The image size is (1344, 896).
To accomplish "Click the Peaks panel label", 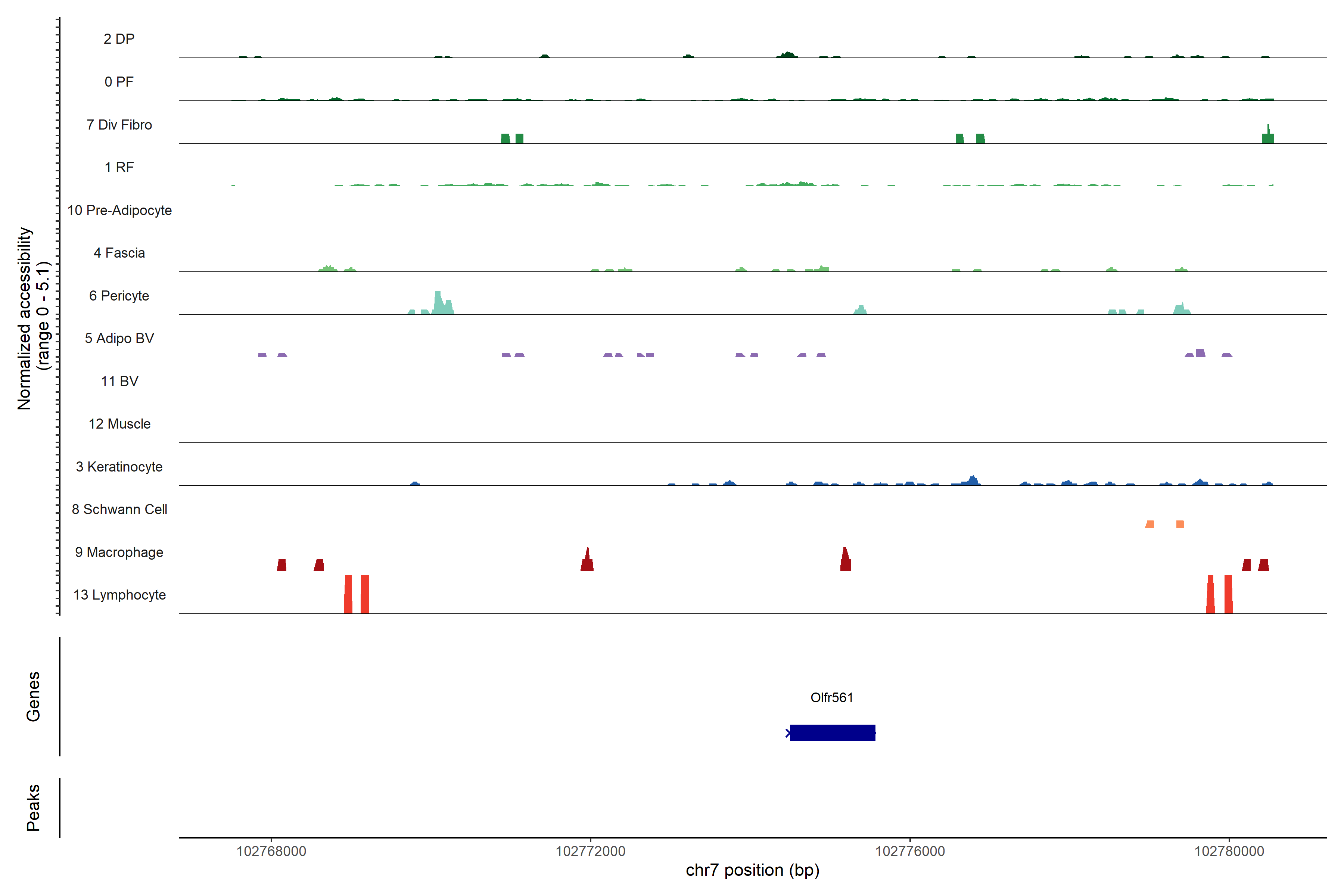I will (x=33, y=808).
